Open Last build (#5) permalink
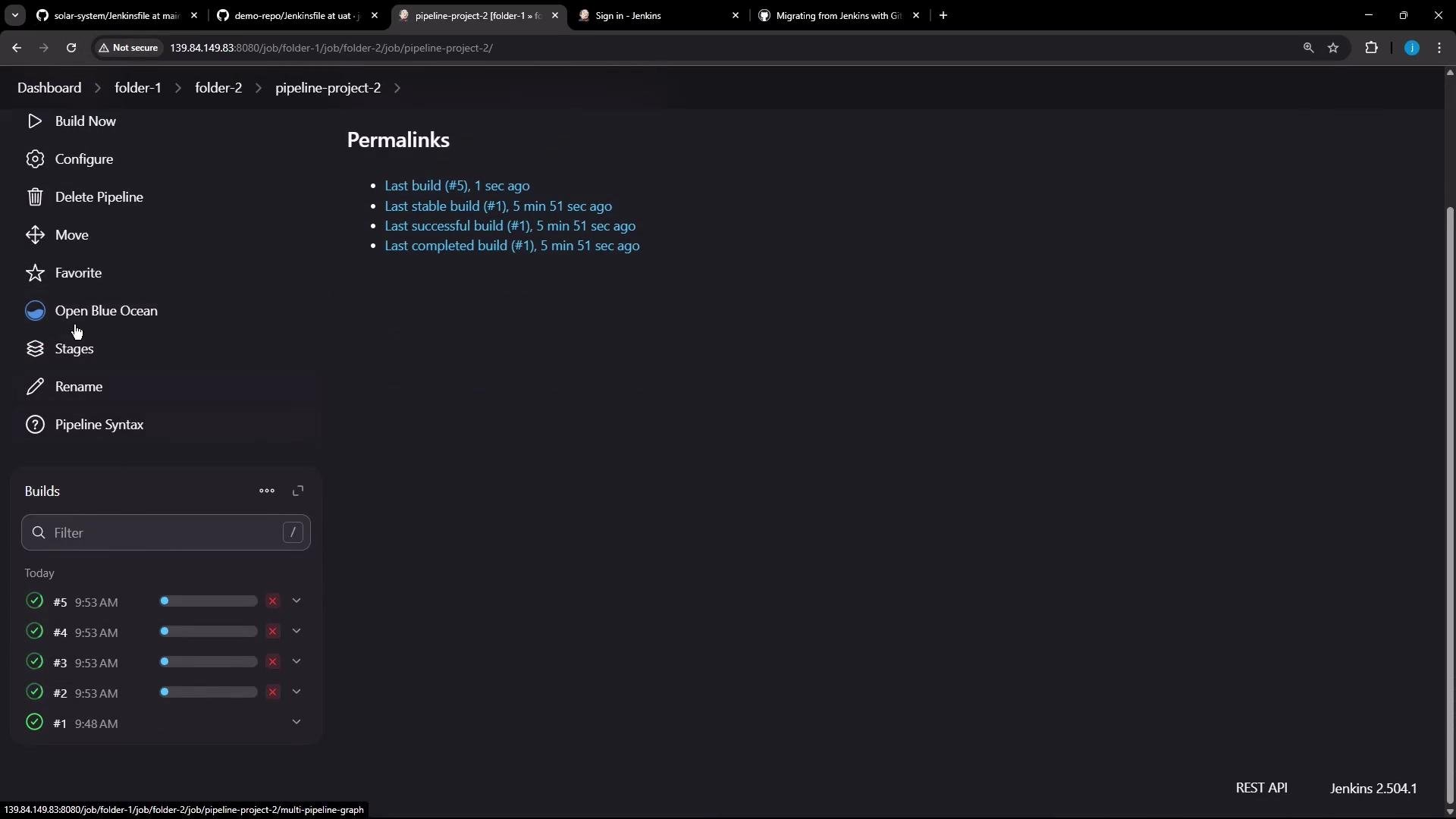 (x=457, y=186)
